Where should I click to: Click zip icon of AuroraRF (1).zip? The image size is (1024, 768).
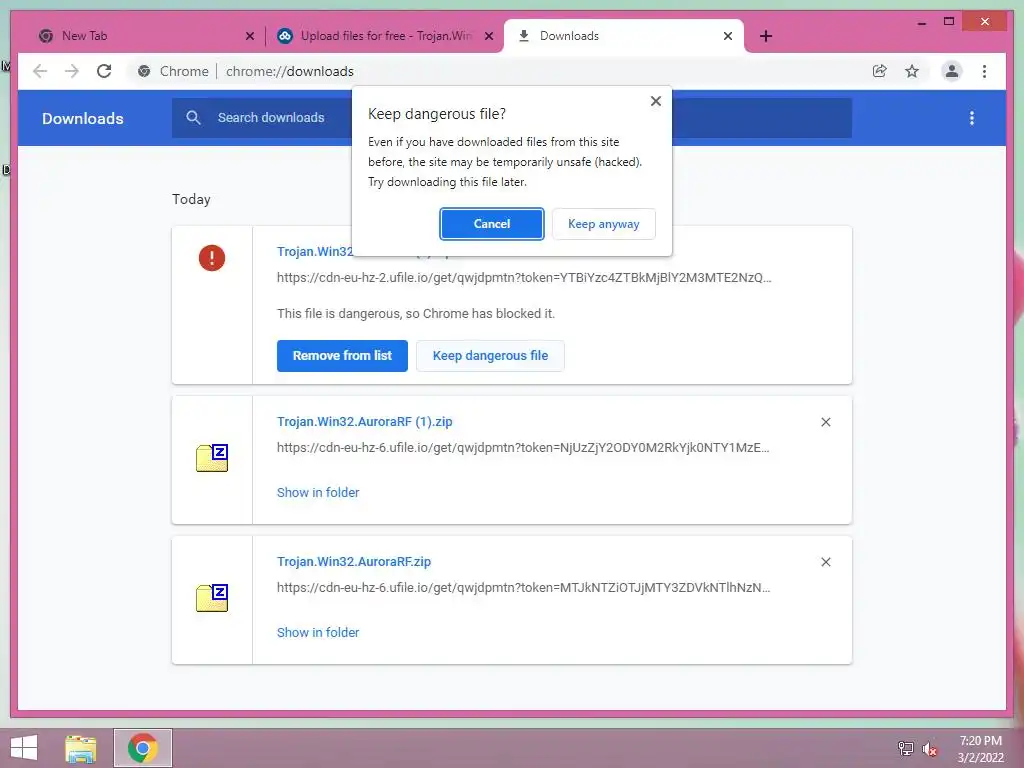click(212, 457)
